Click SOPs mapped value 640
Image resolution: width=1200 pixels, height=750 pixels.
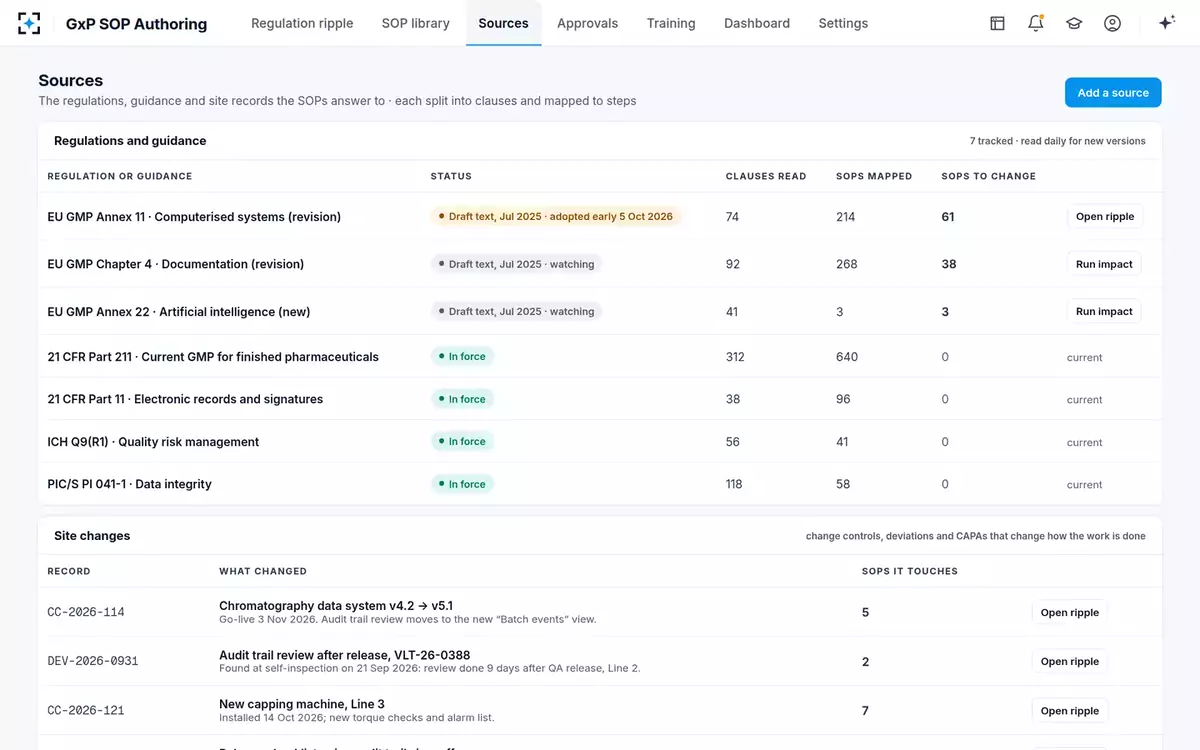[x=847, y=357]
